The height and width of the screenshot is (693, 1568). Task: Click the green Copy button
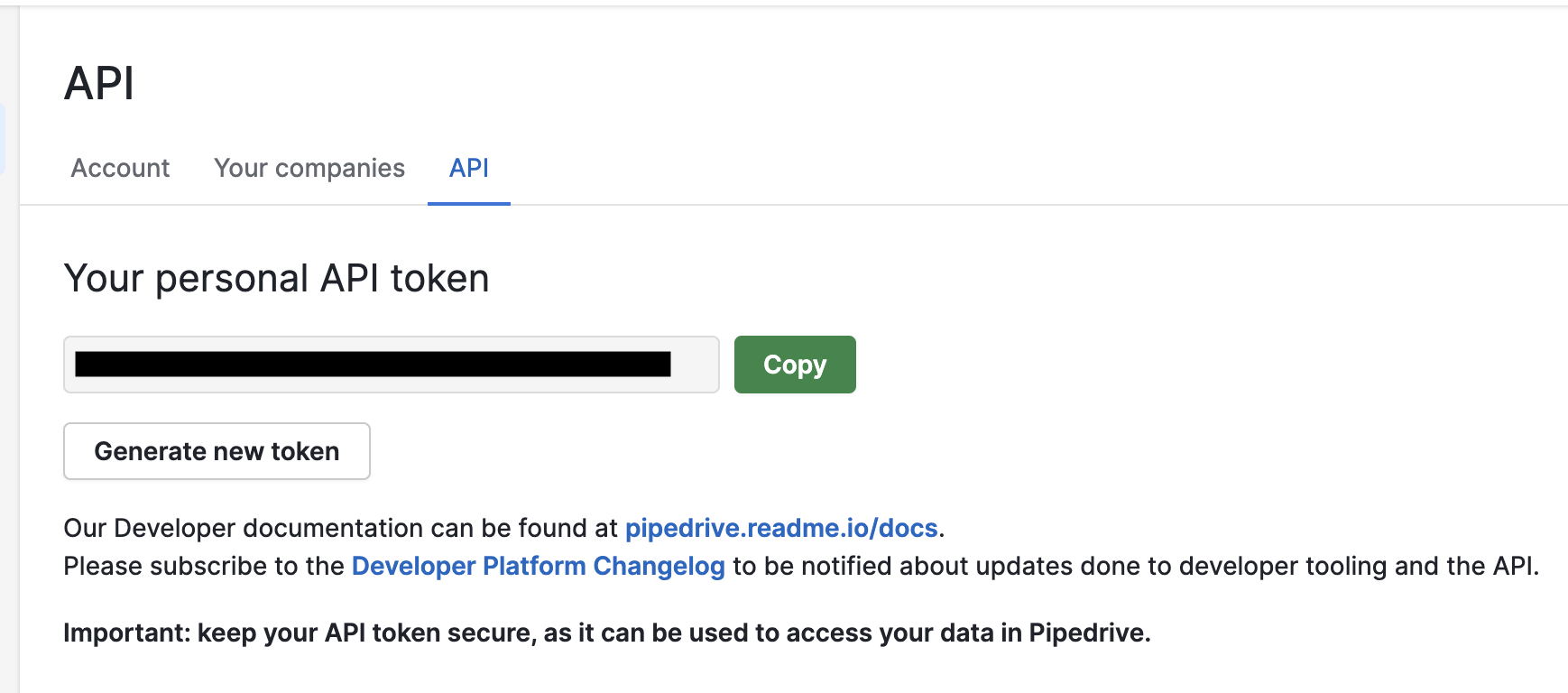(x=794, y=364)
